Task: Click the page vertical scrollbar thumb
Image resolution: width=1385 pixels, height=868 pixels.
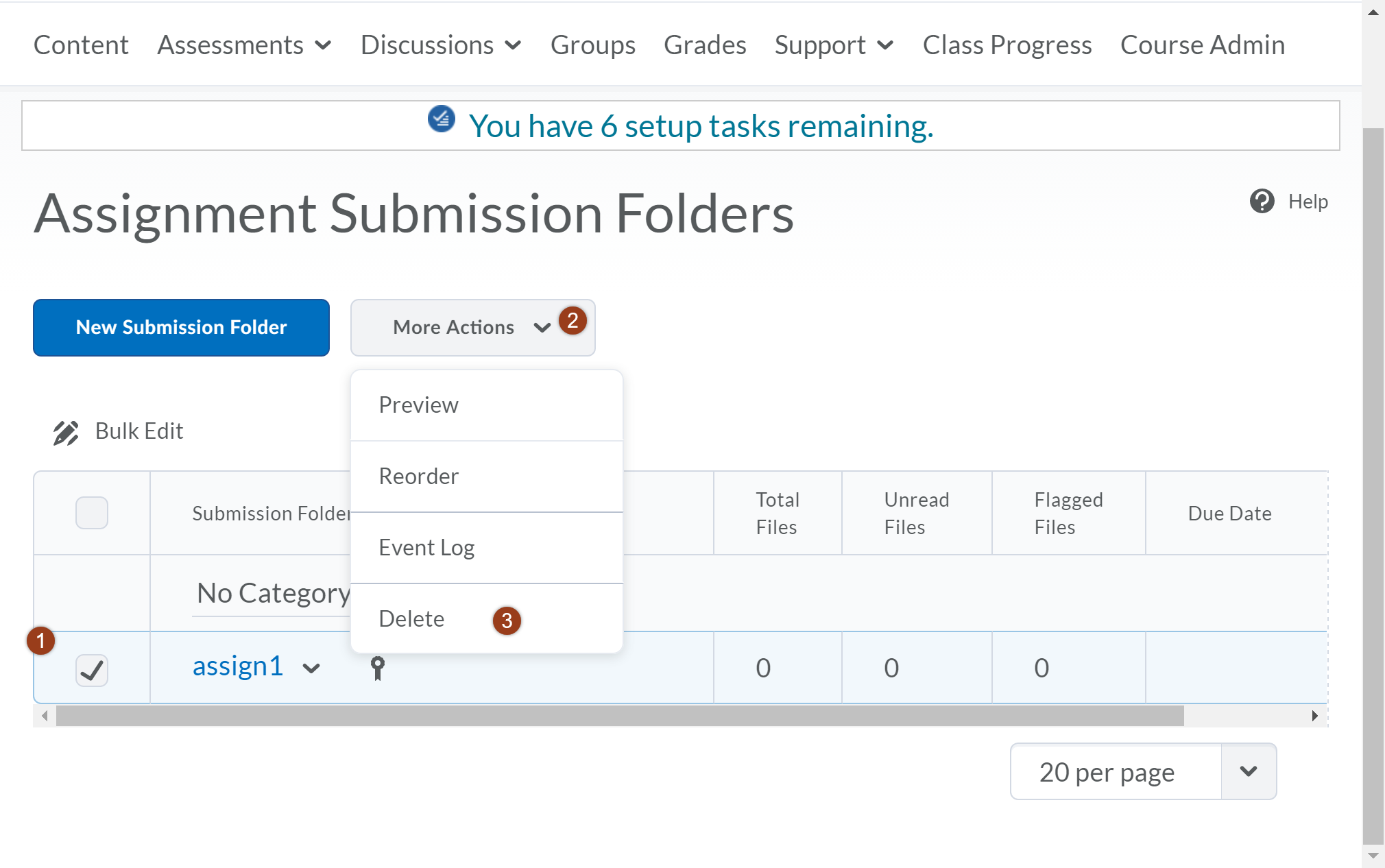Action: click(x=1373, y=485)
